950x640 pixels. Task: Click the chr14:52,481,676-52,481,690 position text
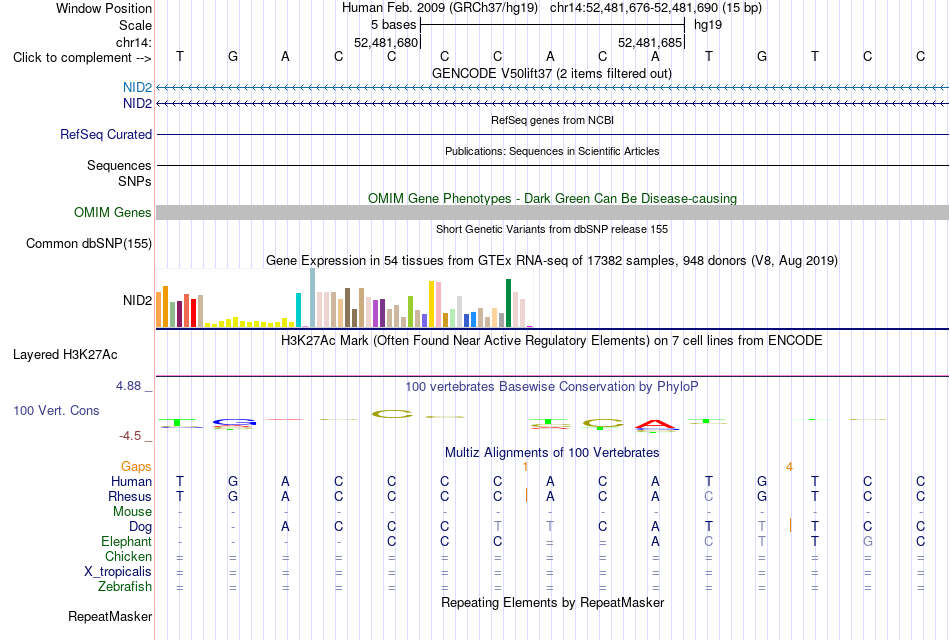tap(656, 8)
